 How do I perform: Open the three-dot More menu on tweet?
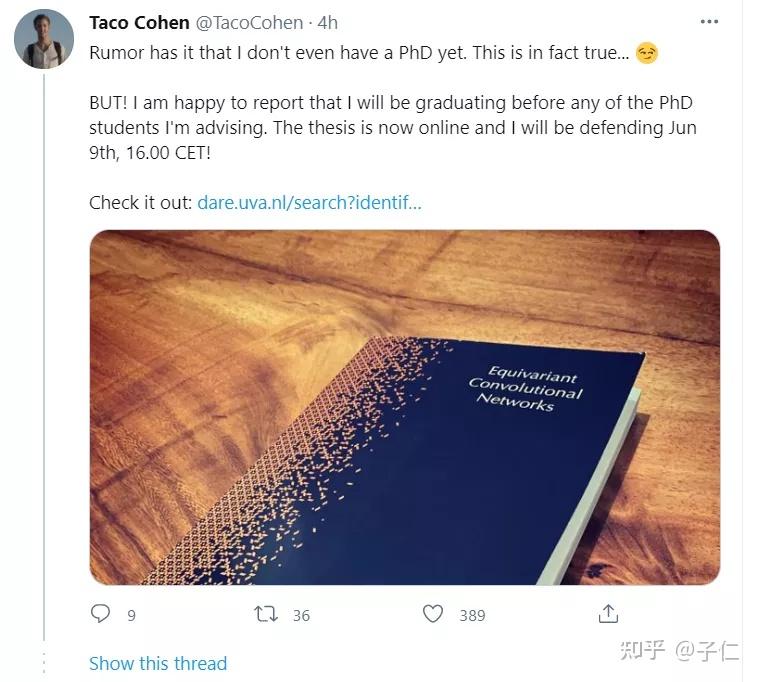[x=709, y=22]
